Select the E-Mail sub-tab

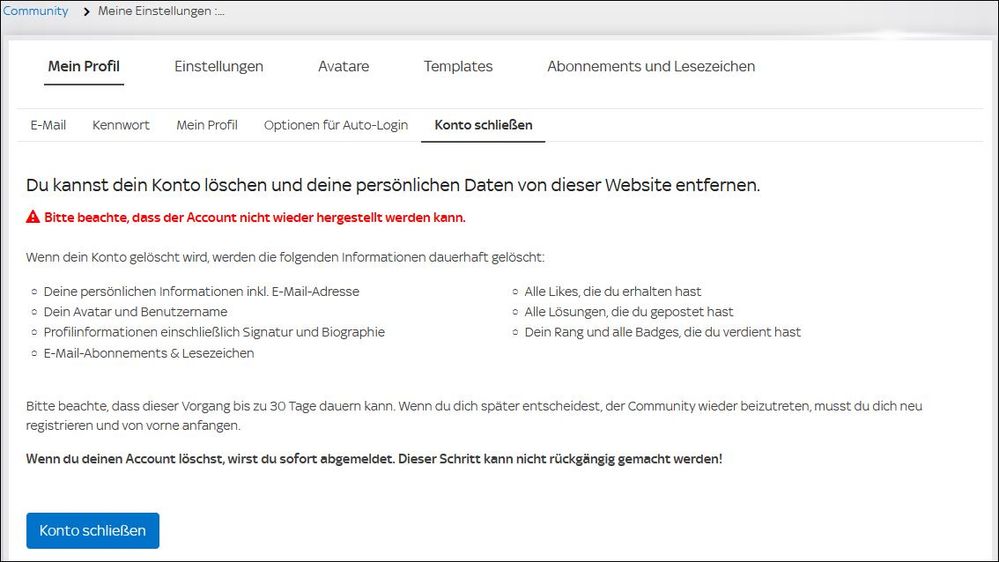[x=48, y=125]
